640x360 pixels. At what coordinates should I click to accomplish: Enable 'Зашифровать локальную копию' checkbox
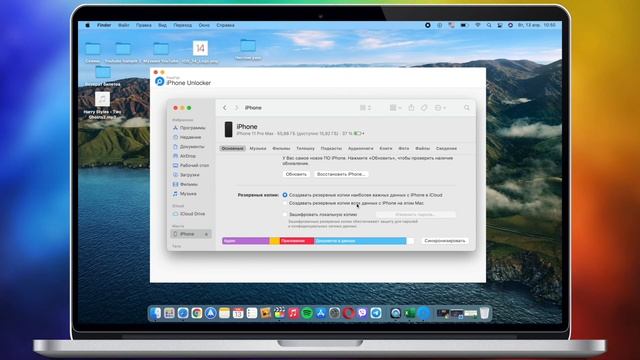click(x=285, y=214)
